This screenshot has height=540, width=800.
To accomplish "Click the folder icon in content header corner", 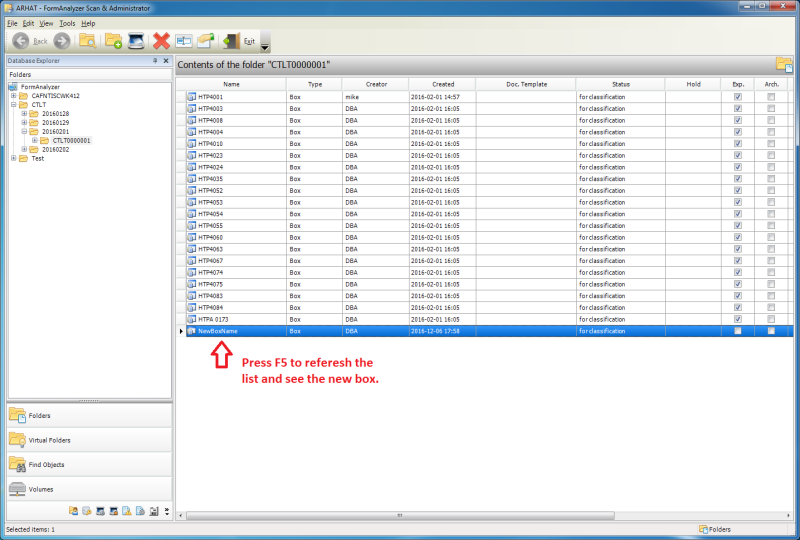I will tap(784, 65).
